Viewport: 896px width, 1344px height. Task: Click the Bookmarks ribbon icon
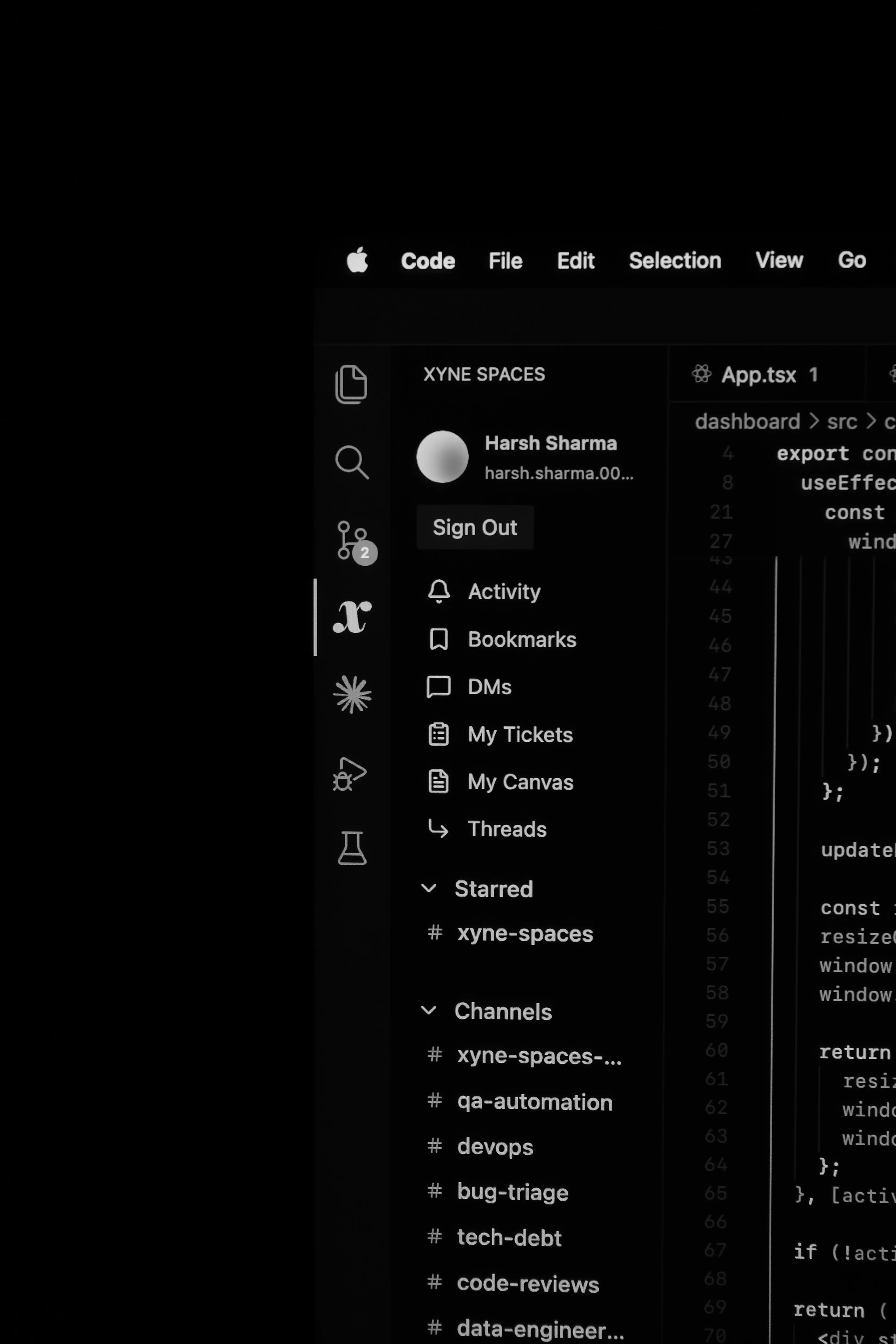[439, 639]
